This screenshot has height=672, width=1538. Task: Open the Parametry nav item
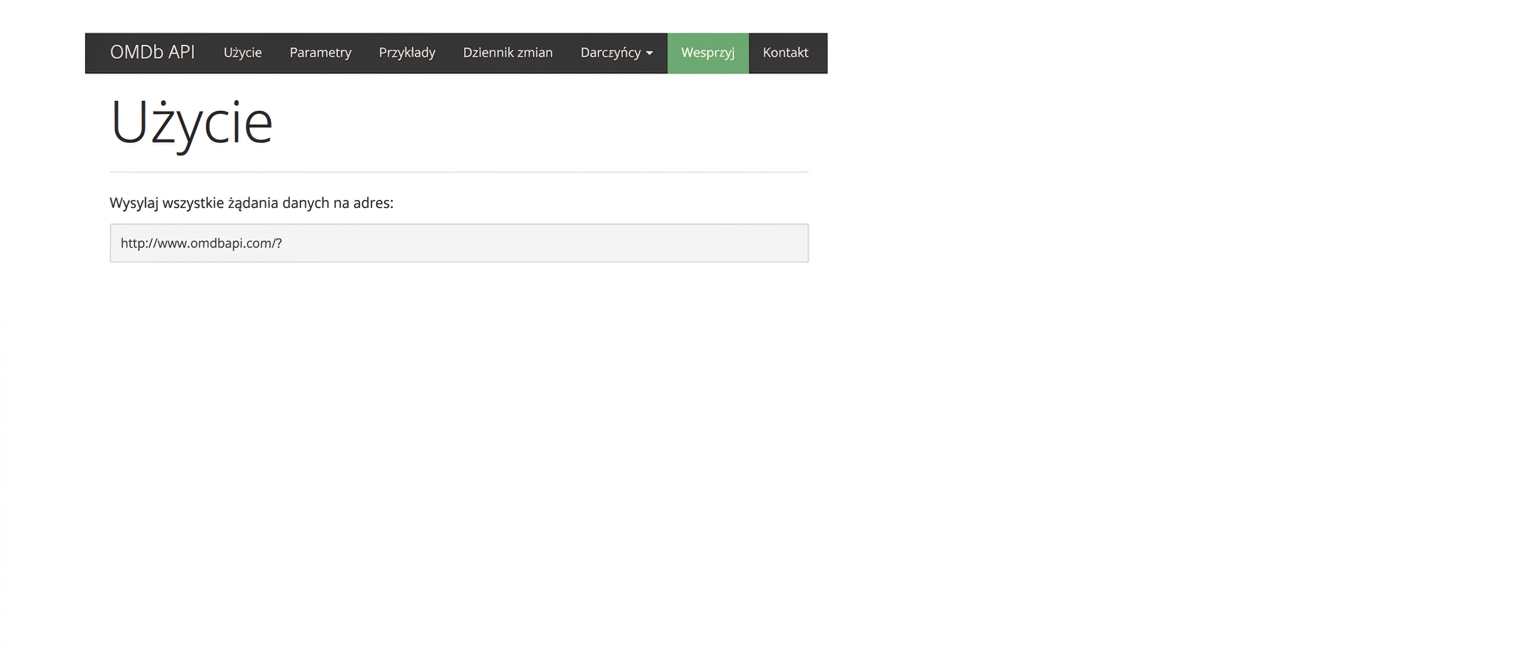321,53
